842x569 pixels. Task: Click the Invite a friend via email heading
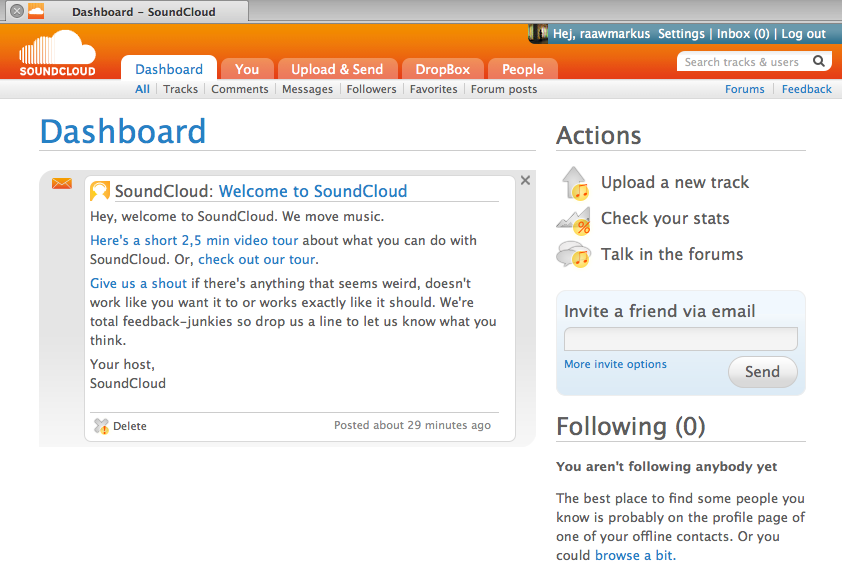pos(659,311)
